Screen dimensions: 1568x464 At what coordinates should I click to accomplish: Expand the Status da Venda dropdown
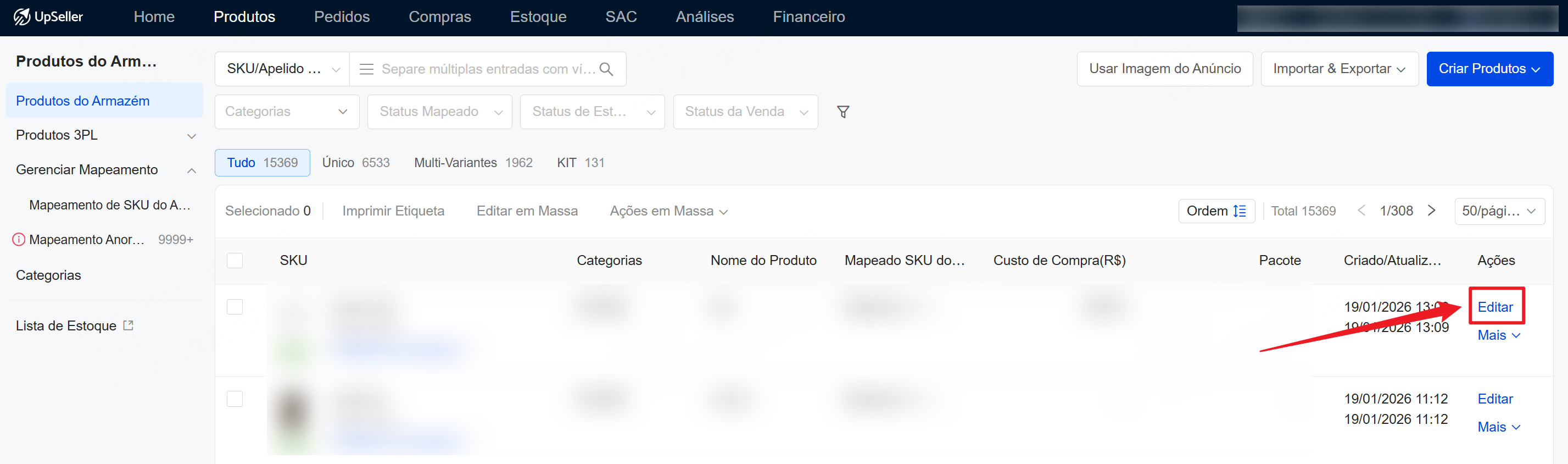744,112
